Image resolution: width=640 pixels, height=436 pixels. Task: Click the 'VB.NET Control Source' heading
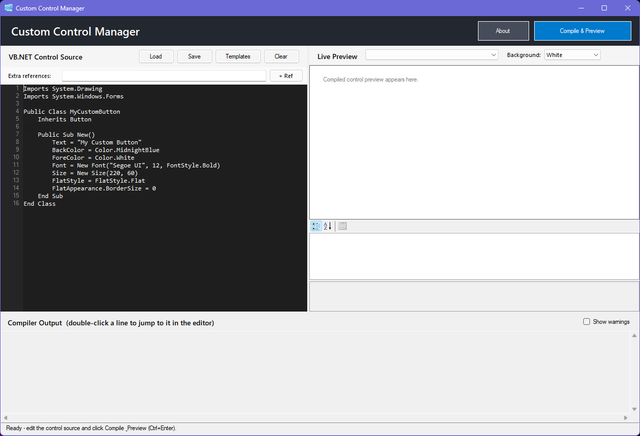tap(45, 57)
